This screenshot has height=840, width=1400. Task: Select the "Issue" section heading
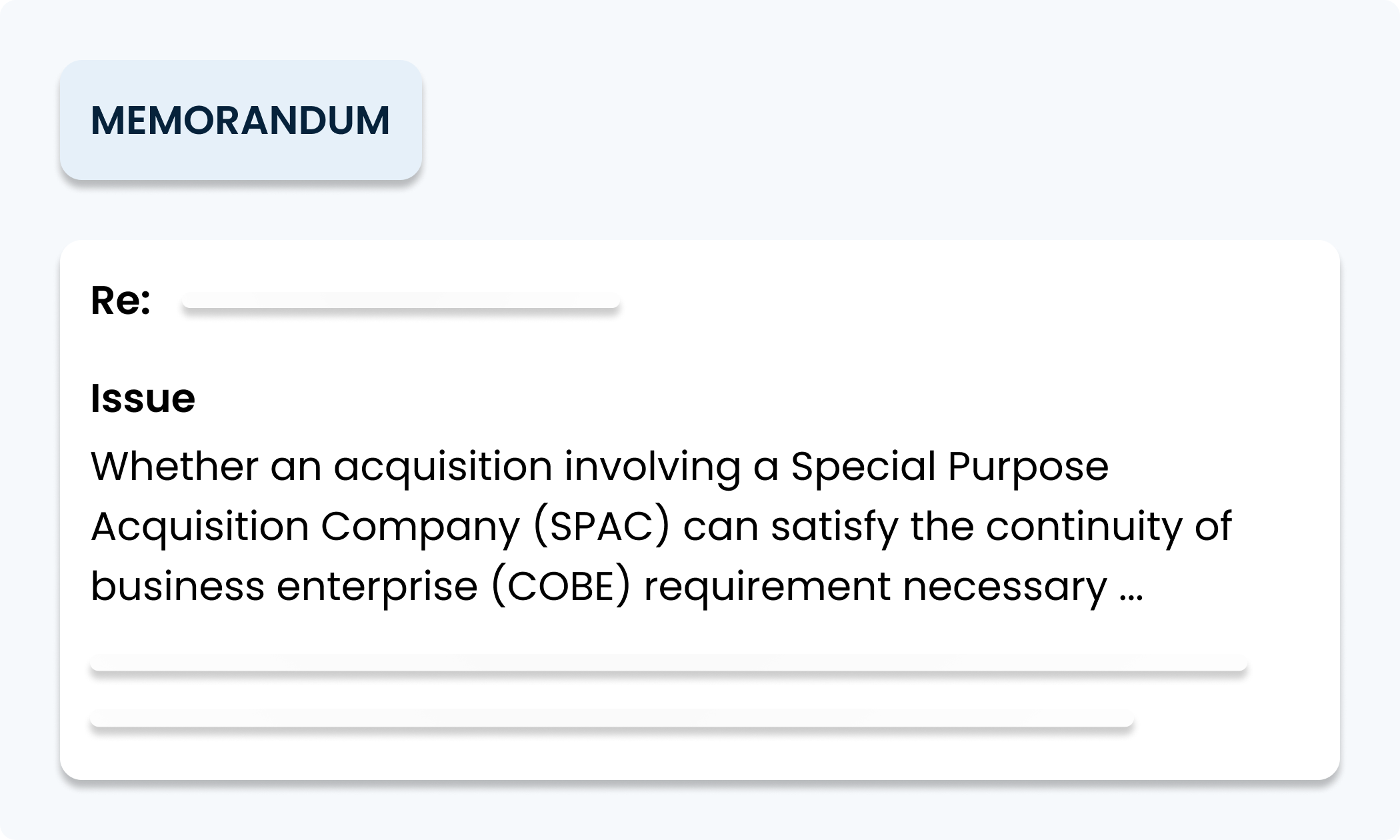[143, 399]
